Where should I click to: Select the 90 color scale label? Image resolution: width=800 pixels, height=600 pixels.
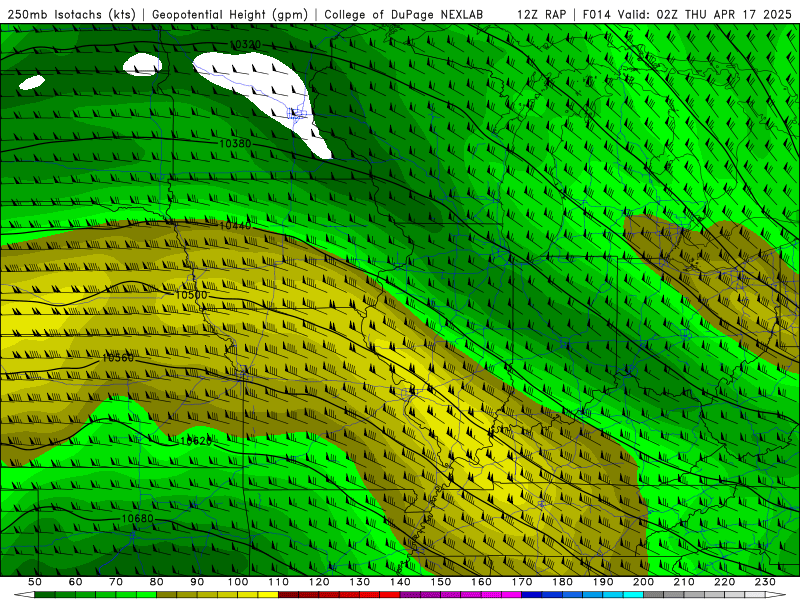[197, 582]
